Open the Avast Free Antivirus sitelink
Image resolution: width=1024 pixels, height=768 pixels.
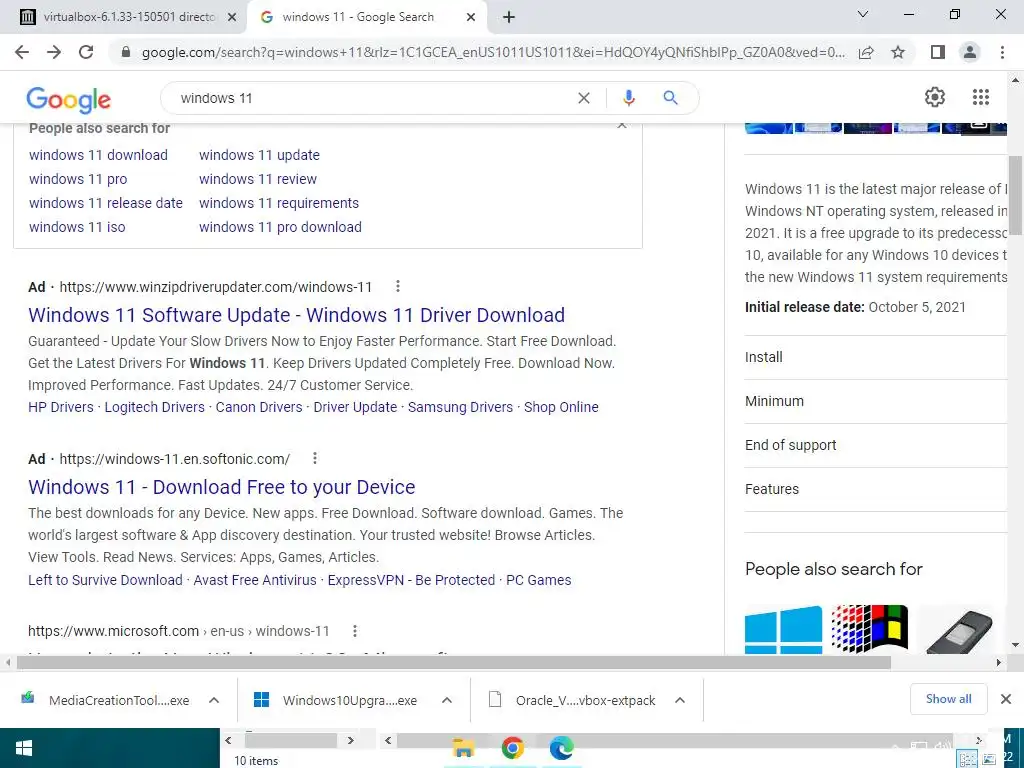(x=255, y=580)
